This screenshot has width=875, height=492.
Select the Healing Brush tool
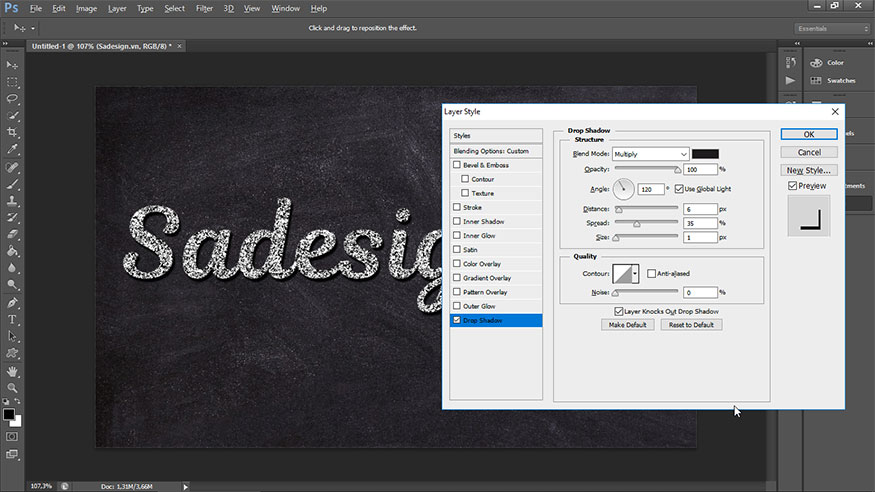click(x=12, y=167)
